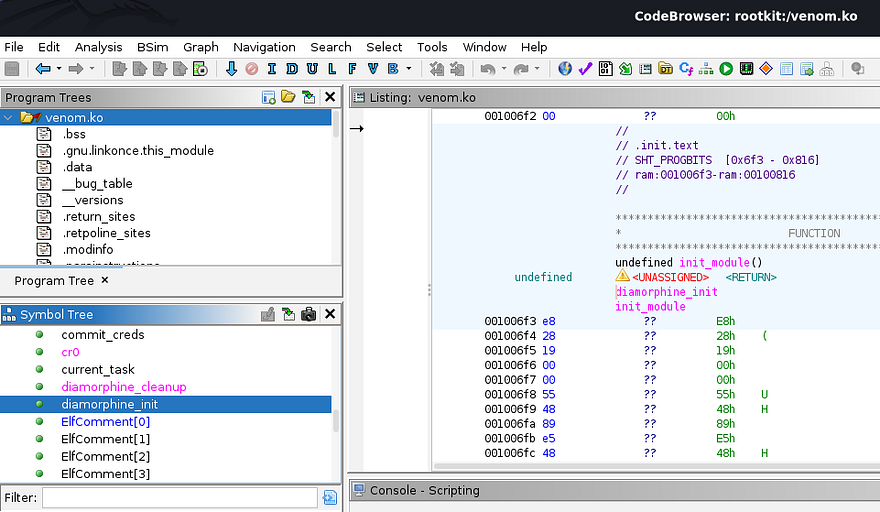Open the Analysis menu
The image size is (880, 512).
pyautogui.click(x=98, y=47)
